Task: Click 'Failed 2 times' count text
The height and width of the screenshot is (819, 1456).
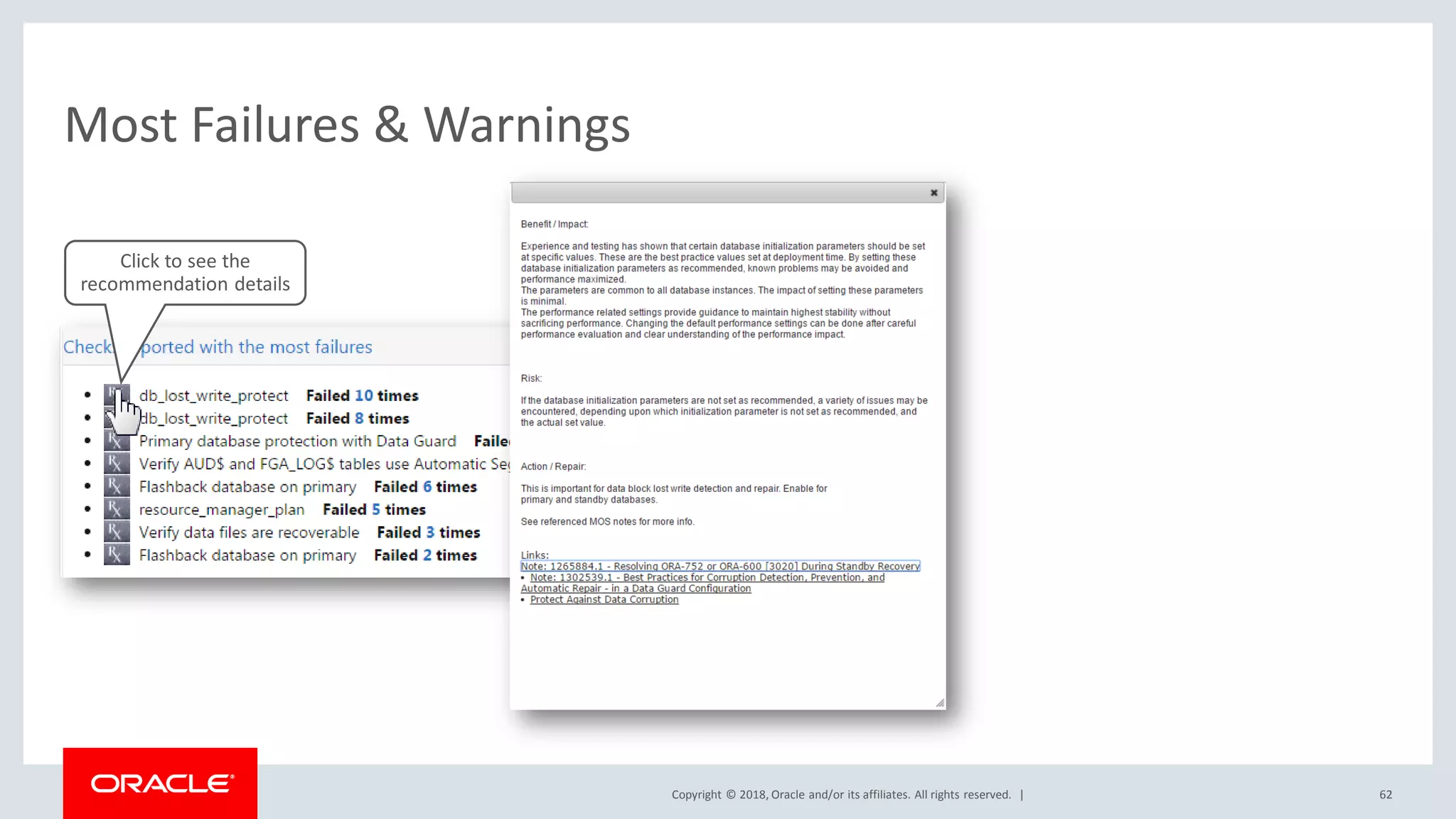Action: 426,555
